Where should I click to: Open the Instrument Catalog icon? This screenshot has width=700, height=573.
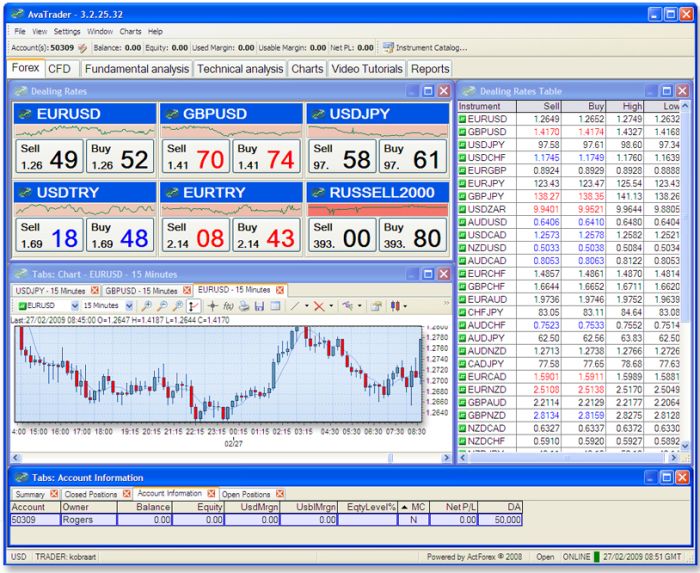tap(388, 47)
